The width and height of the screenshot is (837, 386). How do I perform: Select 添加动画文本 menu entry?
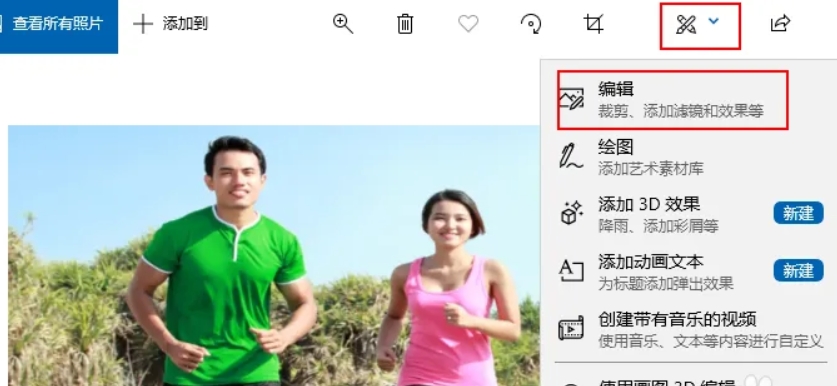690,272
